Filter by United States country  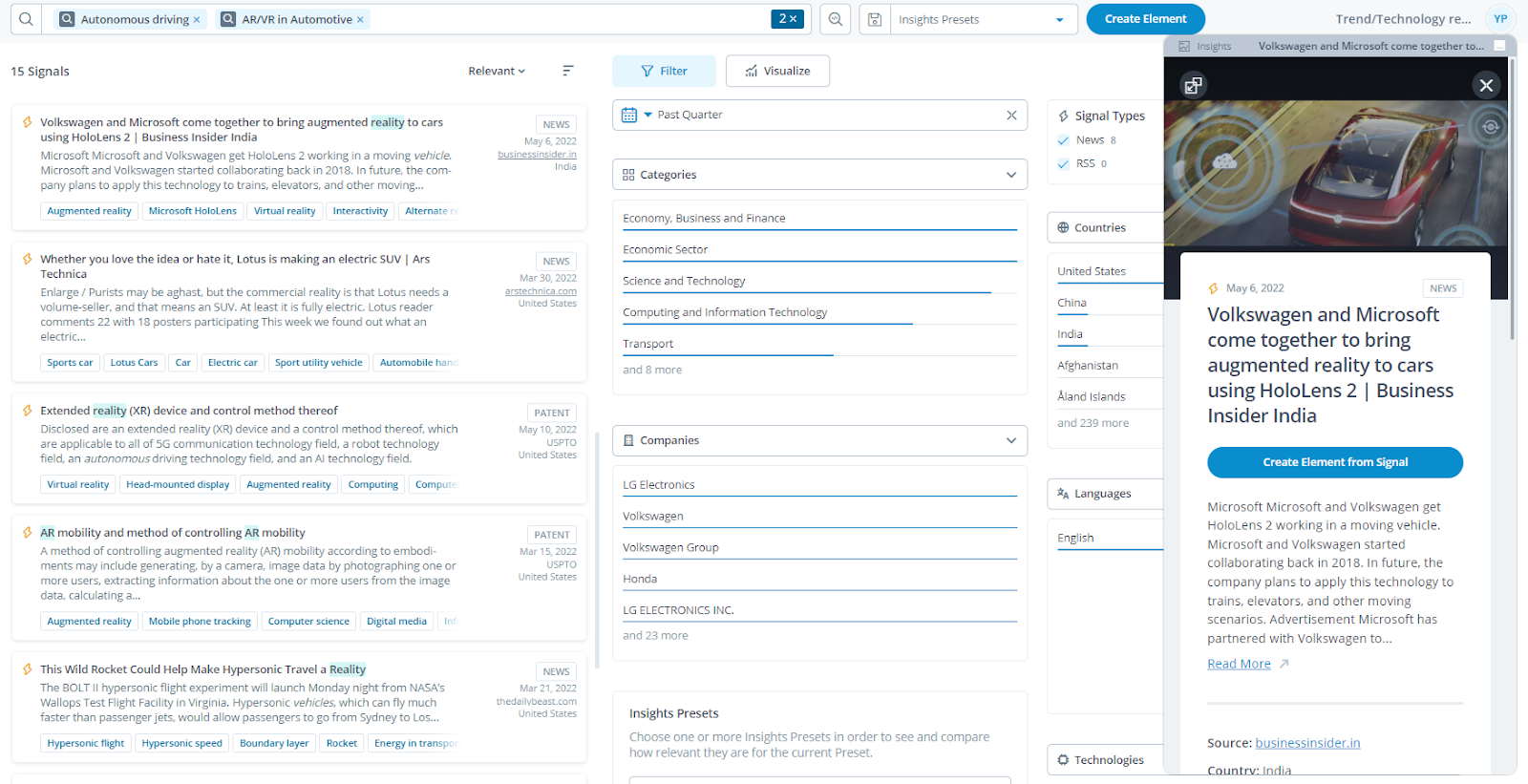pyautogui.click(x=1092, y=271)
